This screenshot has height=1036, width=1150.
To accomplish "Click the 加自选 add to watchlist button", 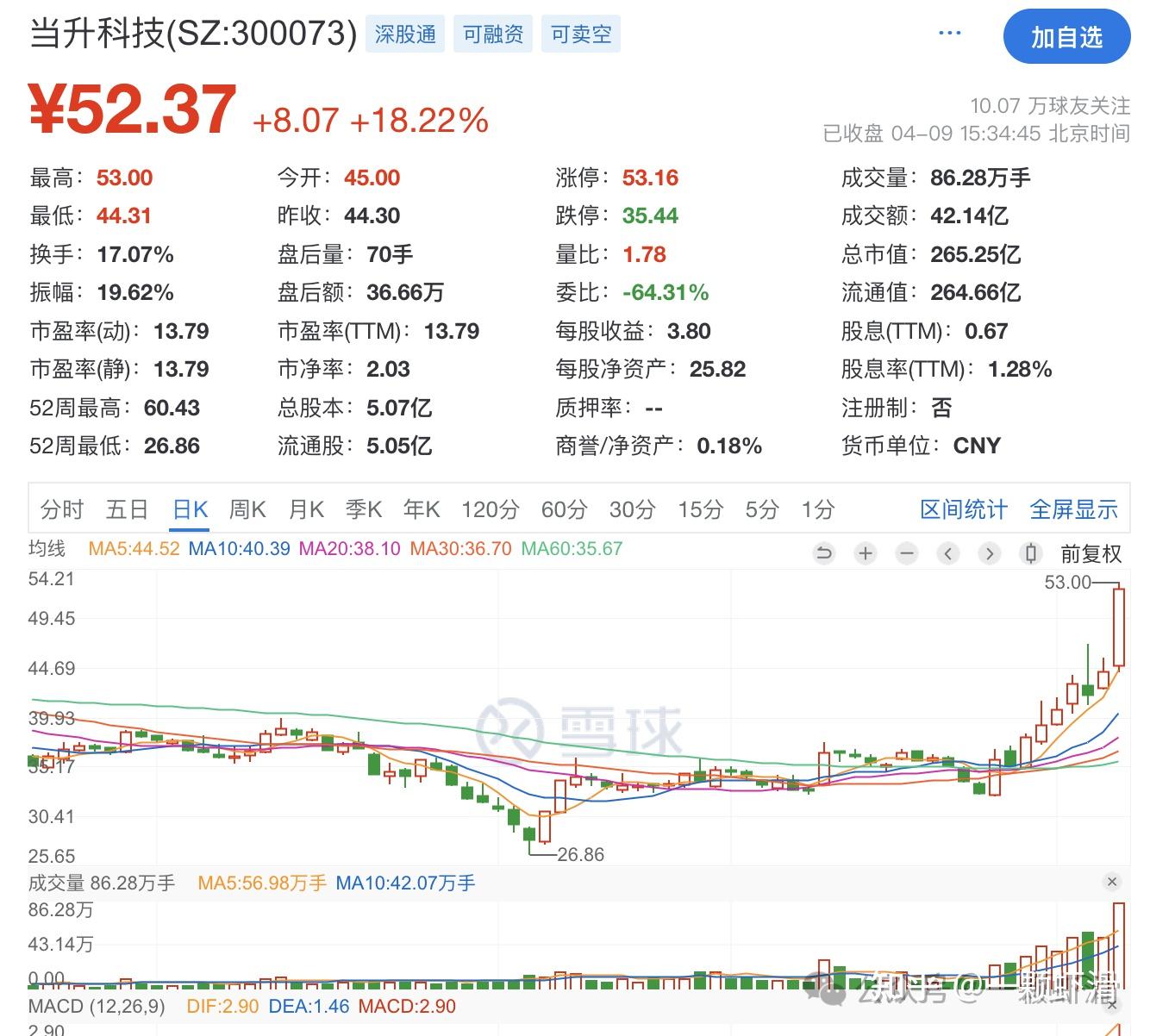I will (1066, 37).
